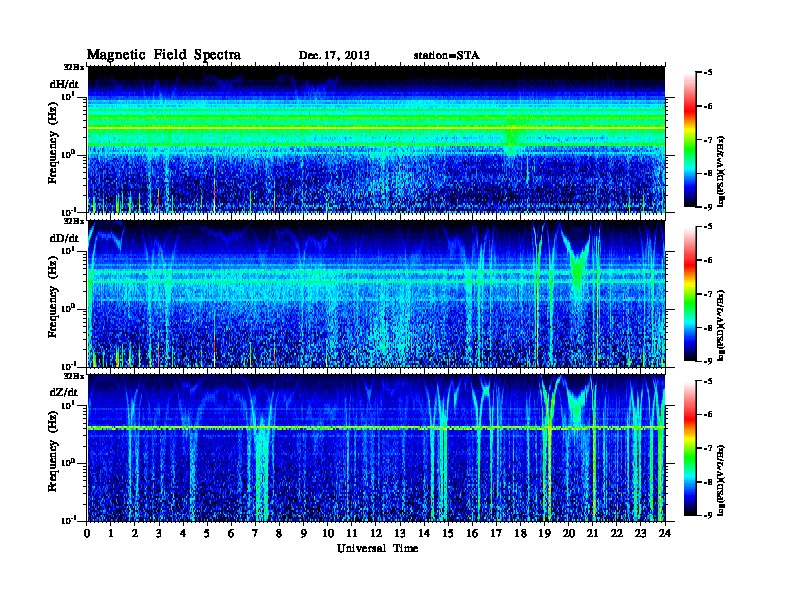
Task: Click hour tick label "2" on time axis
Action: coord(135,534)
